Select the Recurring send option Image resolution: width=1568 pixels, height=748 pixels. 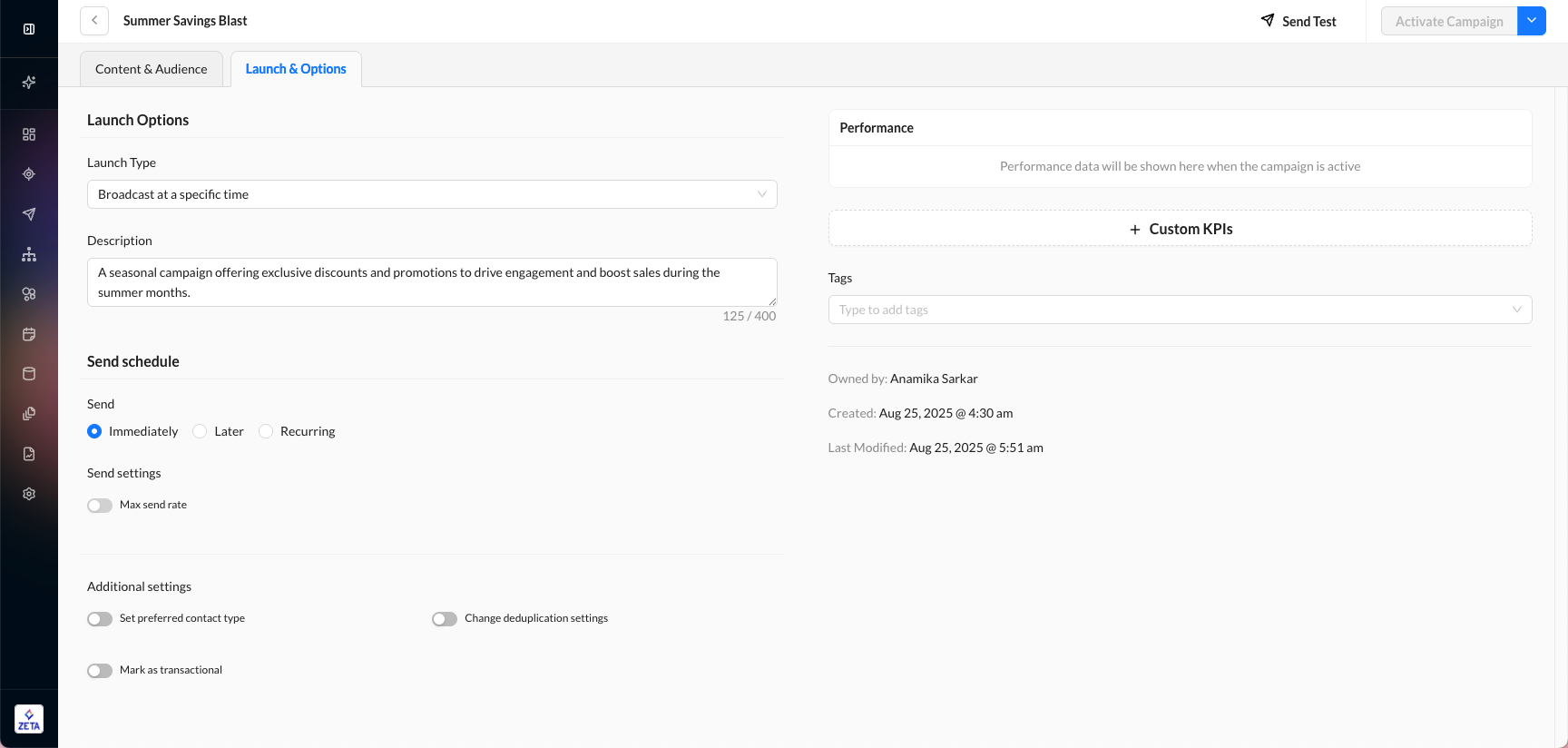(x=266, y=431)
